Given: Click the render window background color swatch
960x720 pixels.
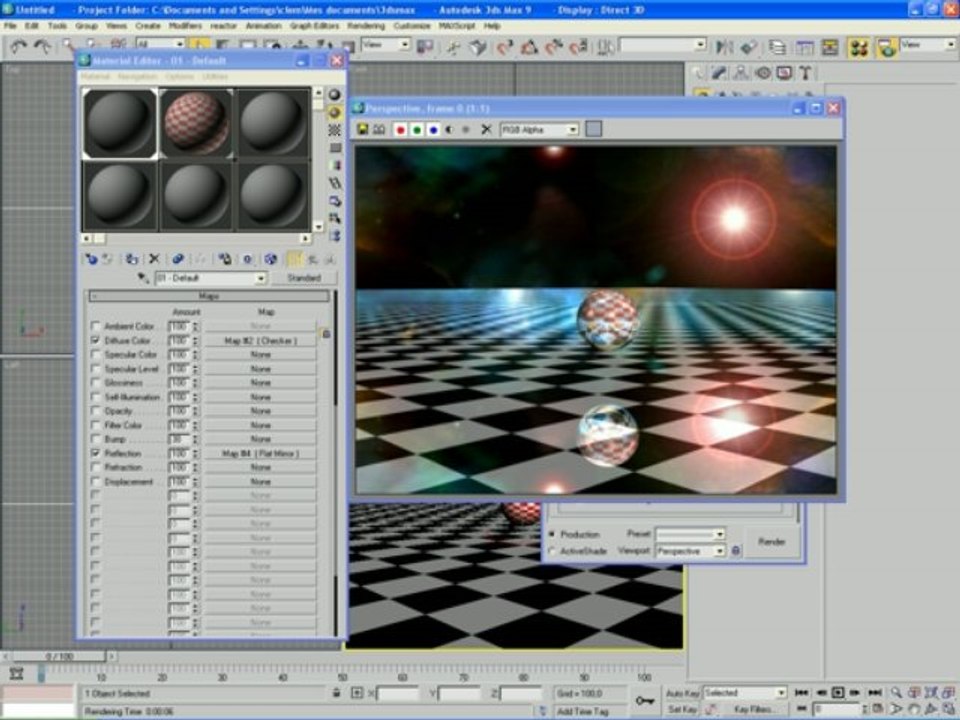Looking at the screenshot, I should coord(593,129).
